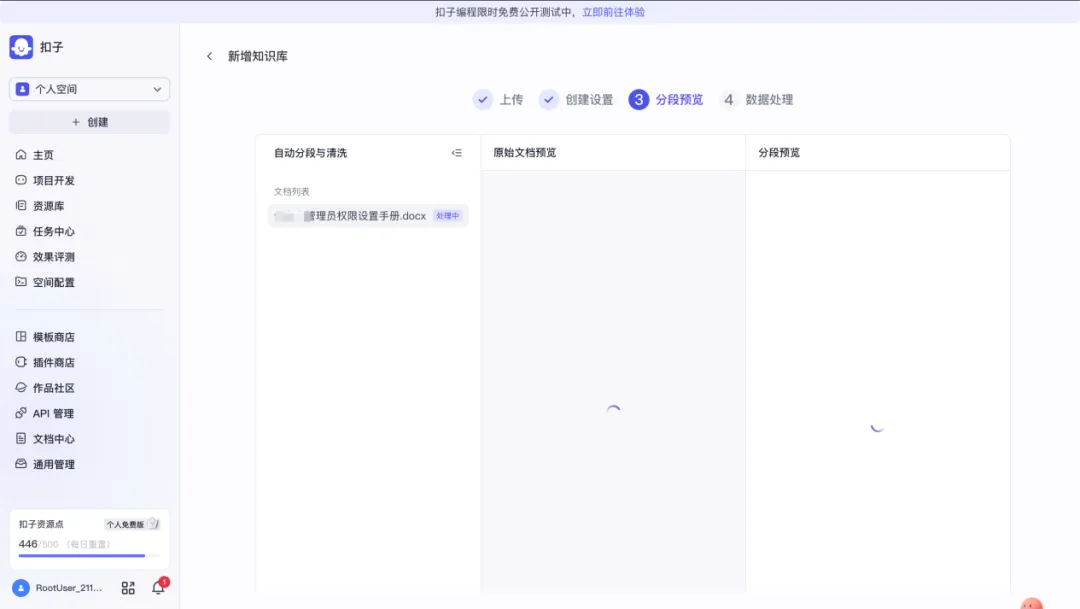Viewport: 1080px width, 609px height.
Task: Click the 446/500 resource points text
Action: pos(38,544)
